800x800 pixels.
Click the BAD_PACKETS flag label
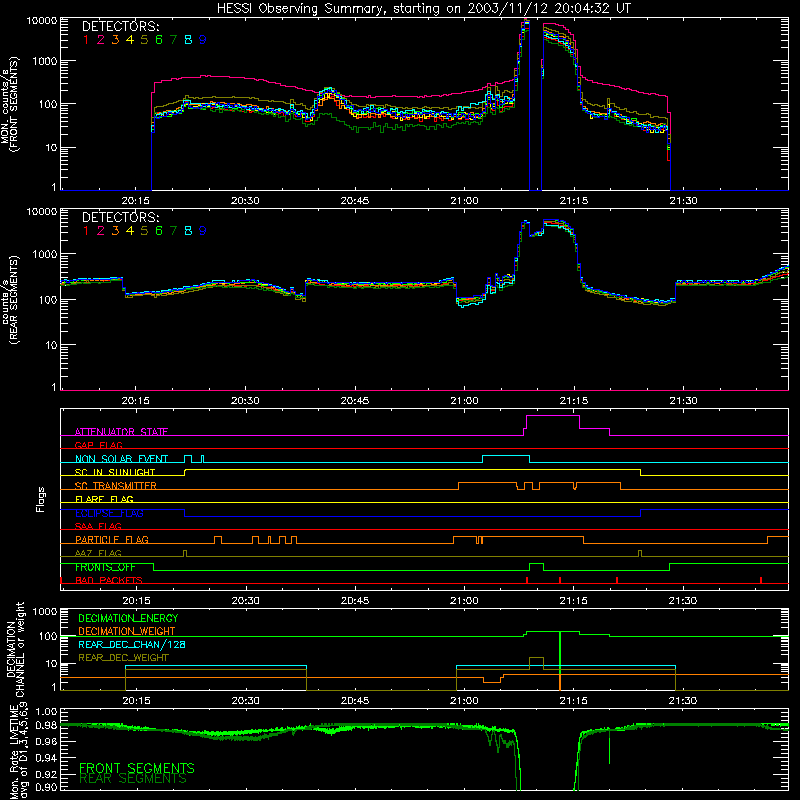pyautogui.click(x=109, y=581)
